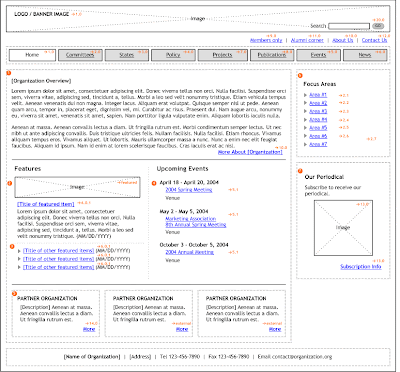Viewport: 400px width, 372px height.
Task: Select the Events navigation tab
Action: 318,55
